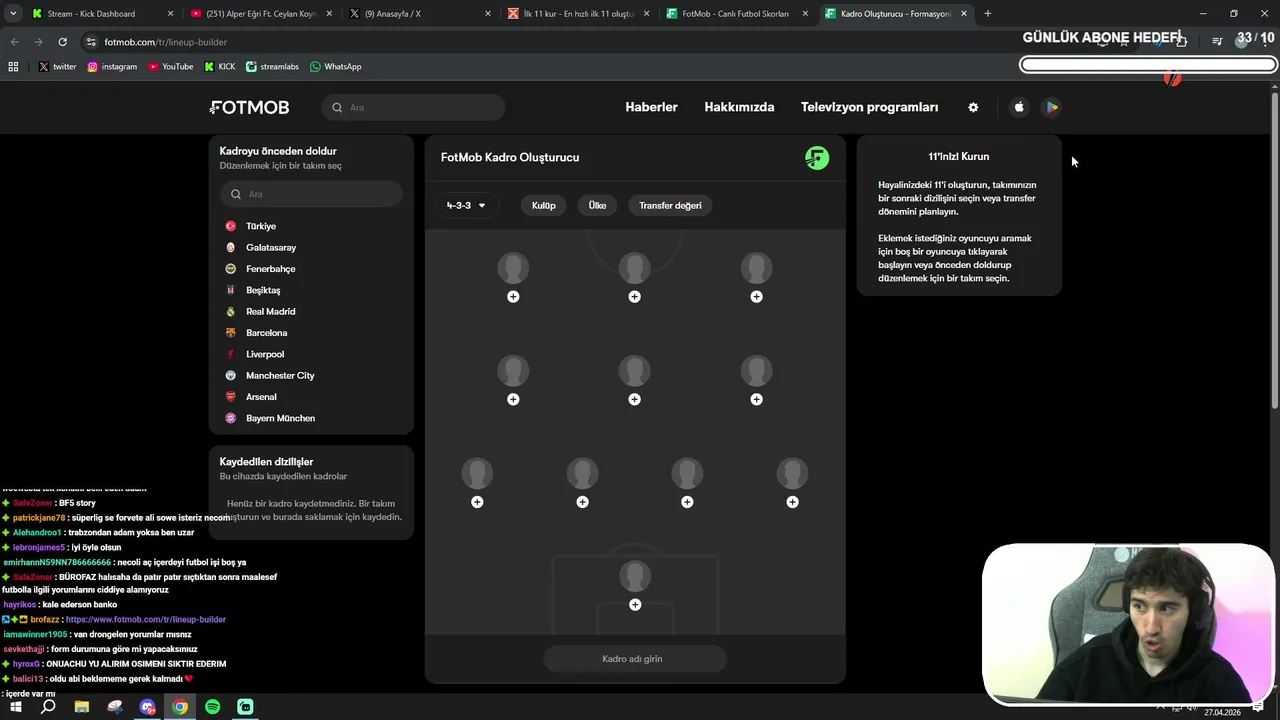Add player to center forward slot
This screenshot has height=720, width=1280.
(634, 297)
